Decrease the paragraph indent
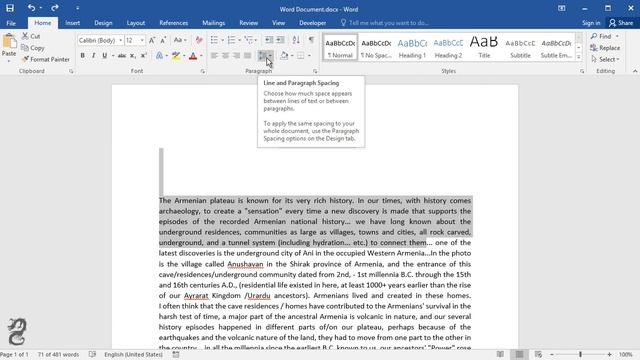This screenshot has width=640, height=360. [269, 40]
